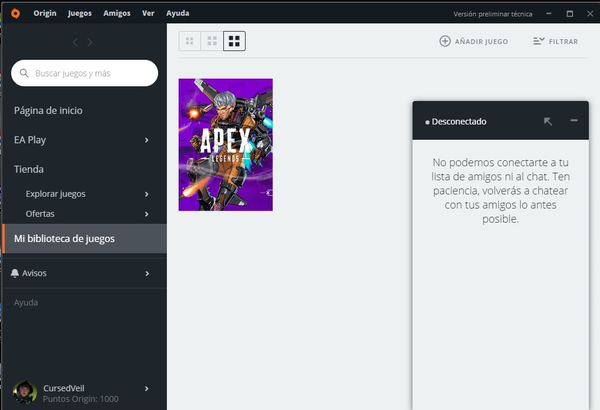600x410 pixels.
Task: Close the Origin window
Action: [x=590, y=14]
